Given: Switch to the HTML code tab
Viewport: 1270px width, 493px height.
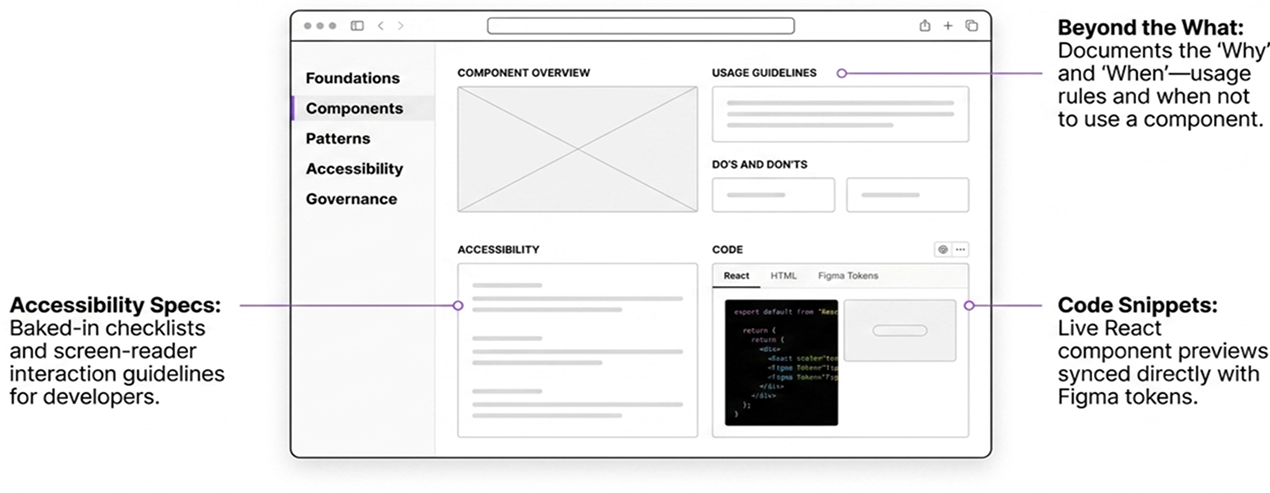Looking at the screenshot, I should coord(784,276).
